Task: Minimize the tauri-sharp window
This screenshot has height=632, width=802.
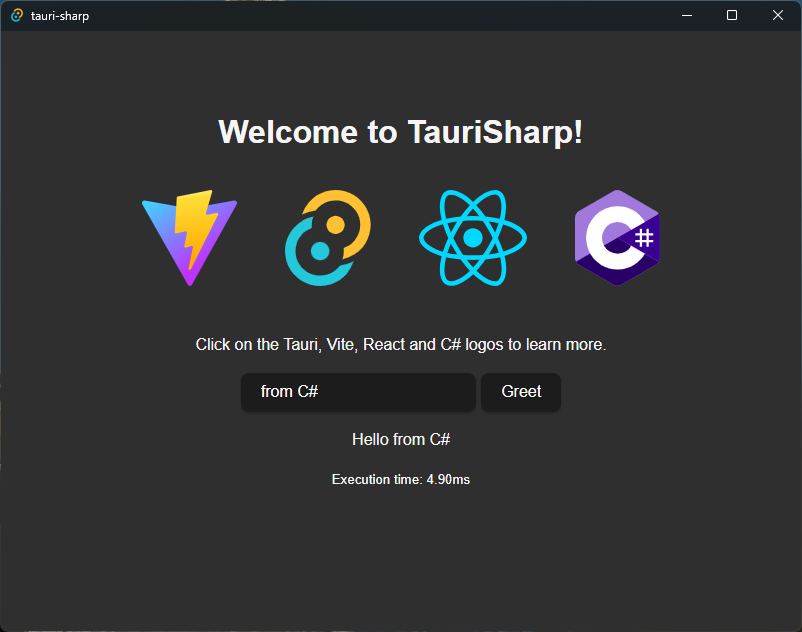Action: point(687,15)
